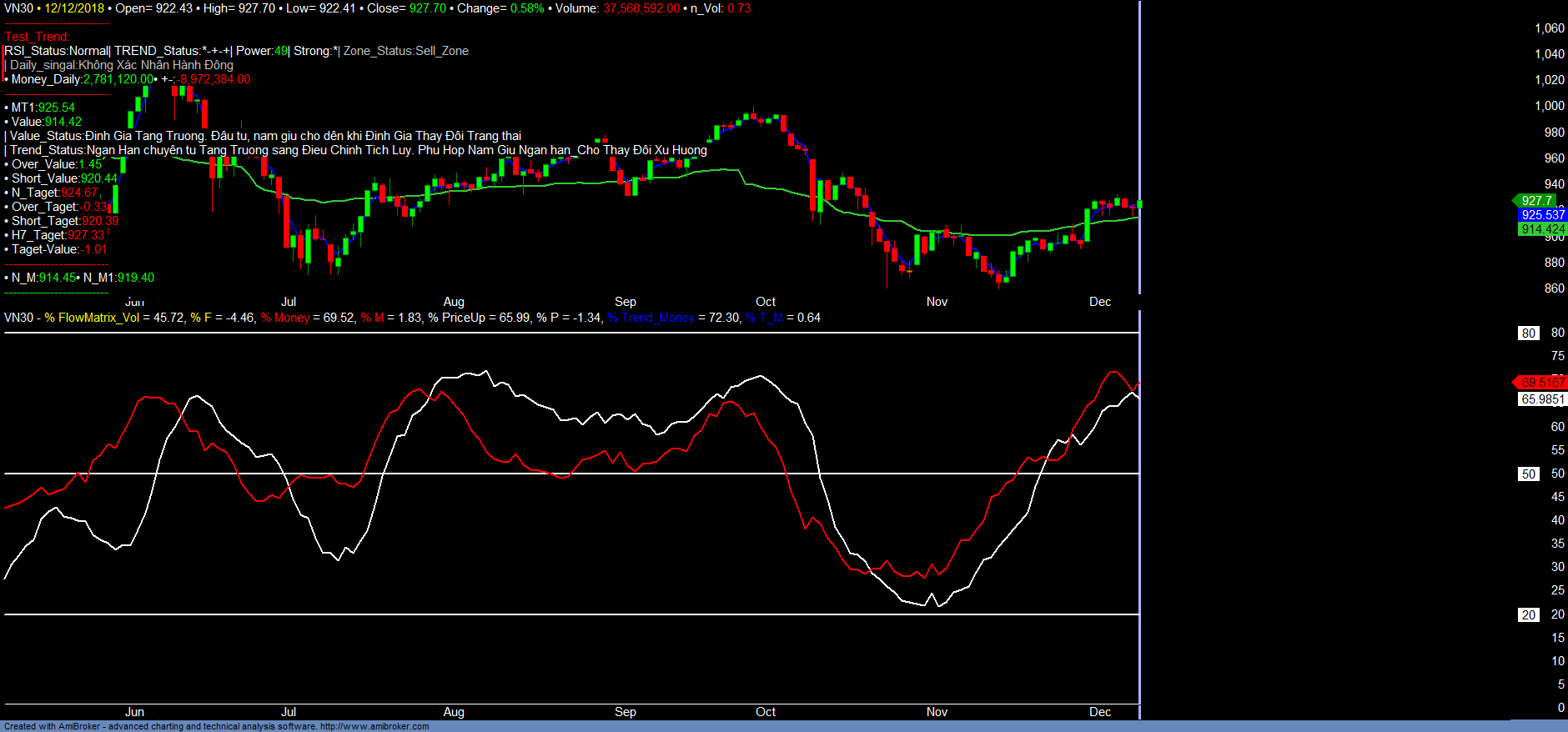Screen dimensions: 1568x732
Task: Select Dec on the lower time axis
Action: [x=1099, y=712]
